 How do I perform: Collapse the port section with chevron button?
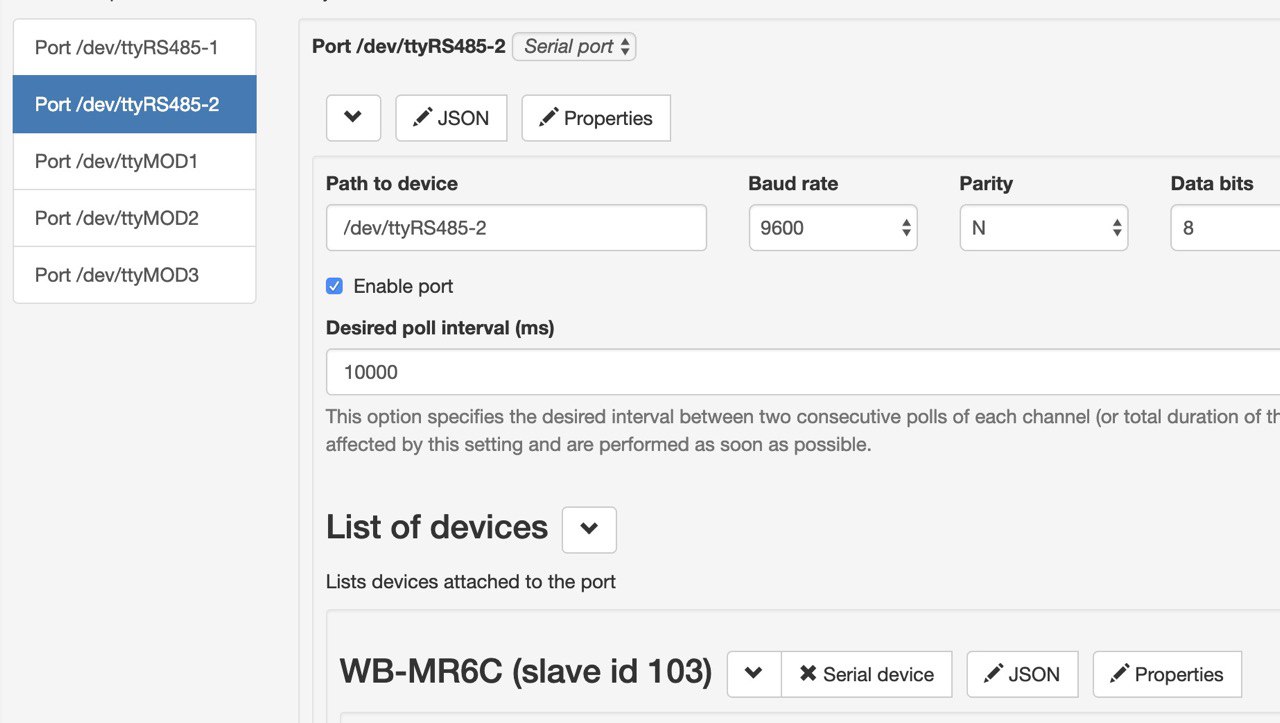coord(353,118)
